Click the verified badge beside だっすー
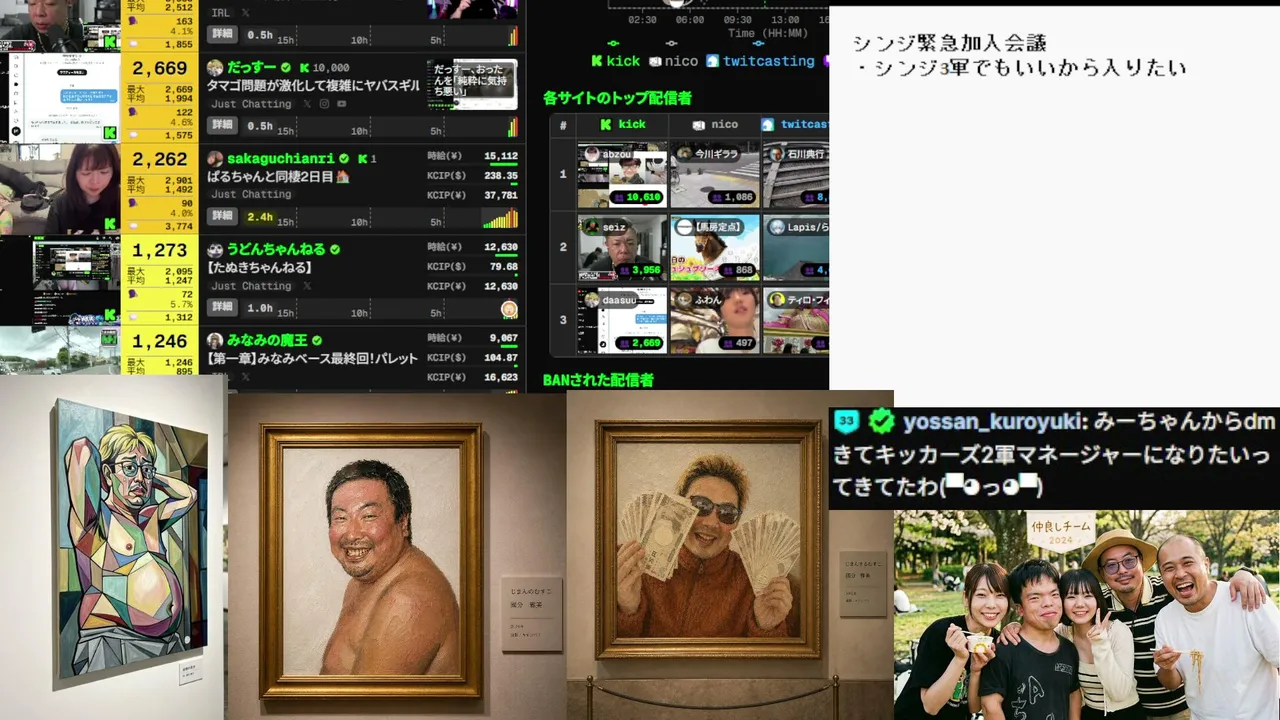This screenshot has height=720, width=1280. [x=286, y=68]
